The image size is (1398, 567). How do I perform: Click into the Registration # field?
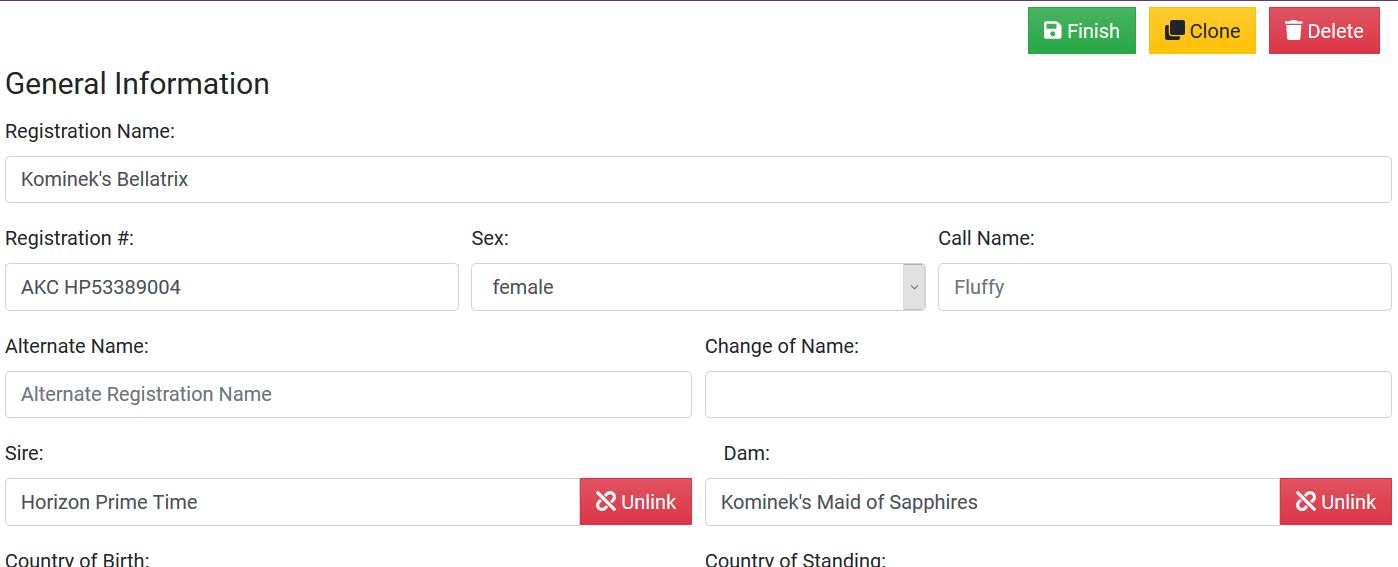point(231,287)
